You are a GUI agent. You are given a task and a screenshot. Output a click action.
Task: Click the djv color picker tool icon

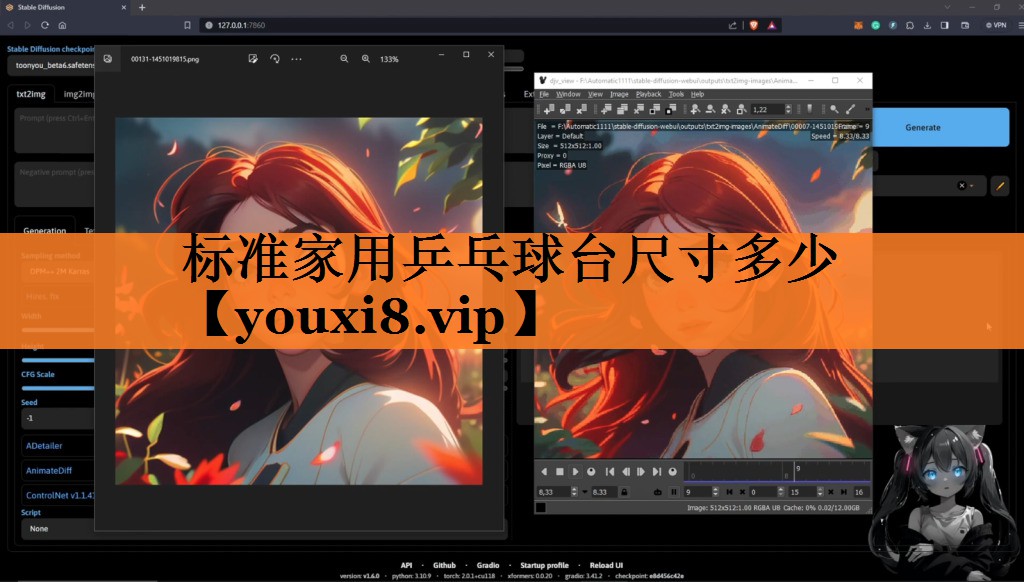[850, 109]
